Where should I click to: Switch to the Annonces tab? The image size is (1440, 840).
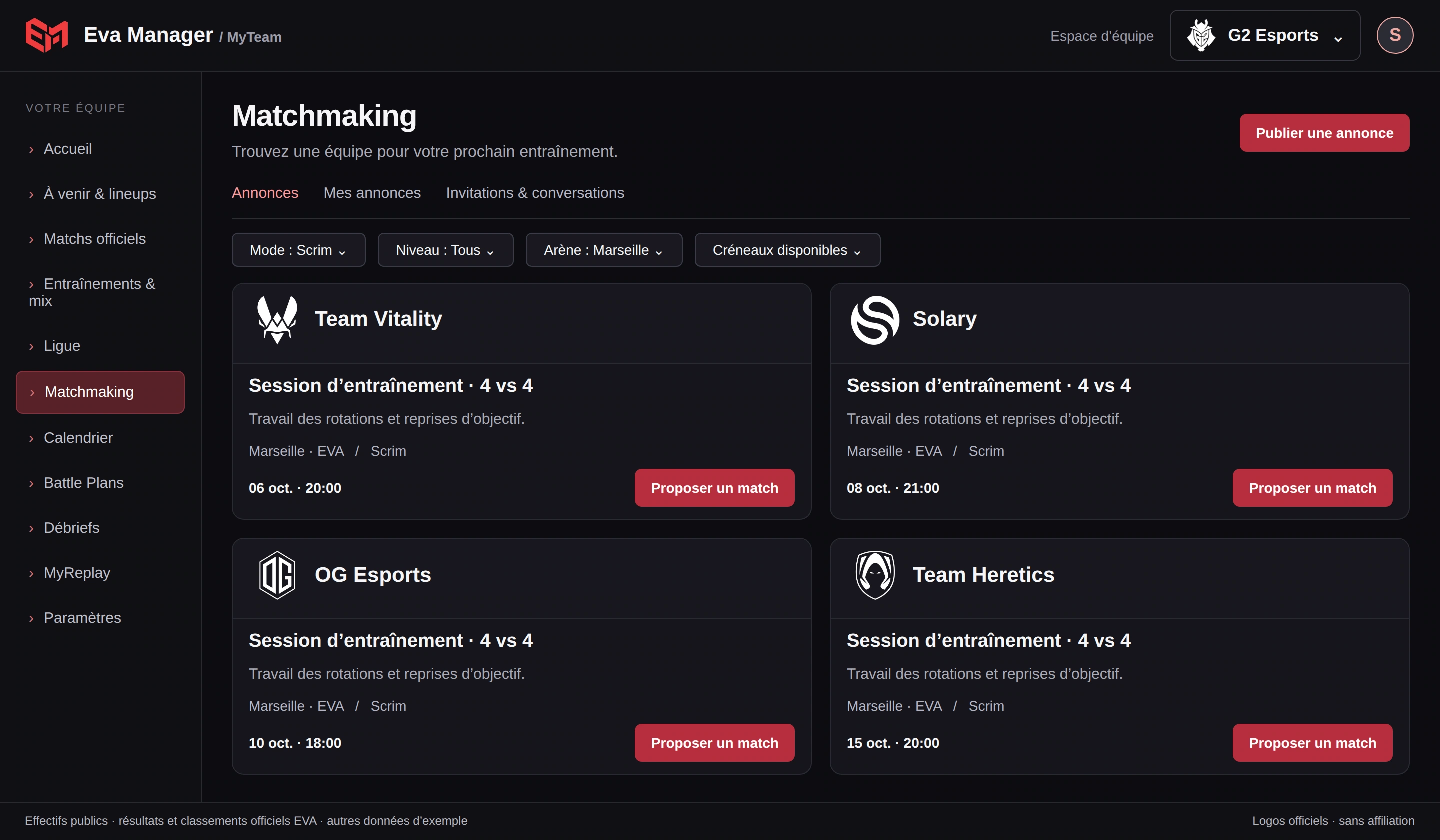(265, 193)
